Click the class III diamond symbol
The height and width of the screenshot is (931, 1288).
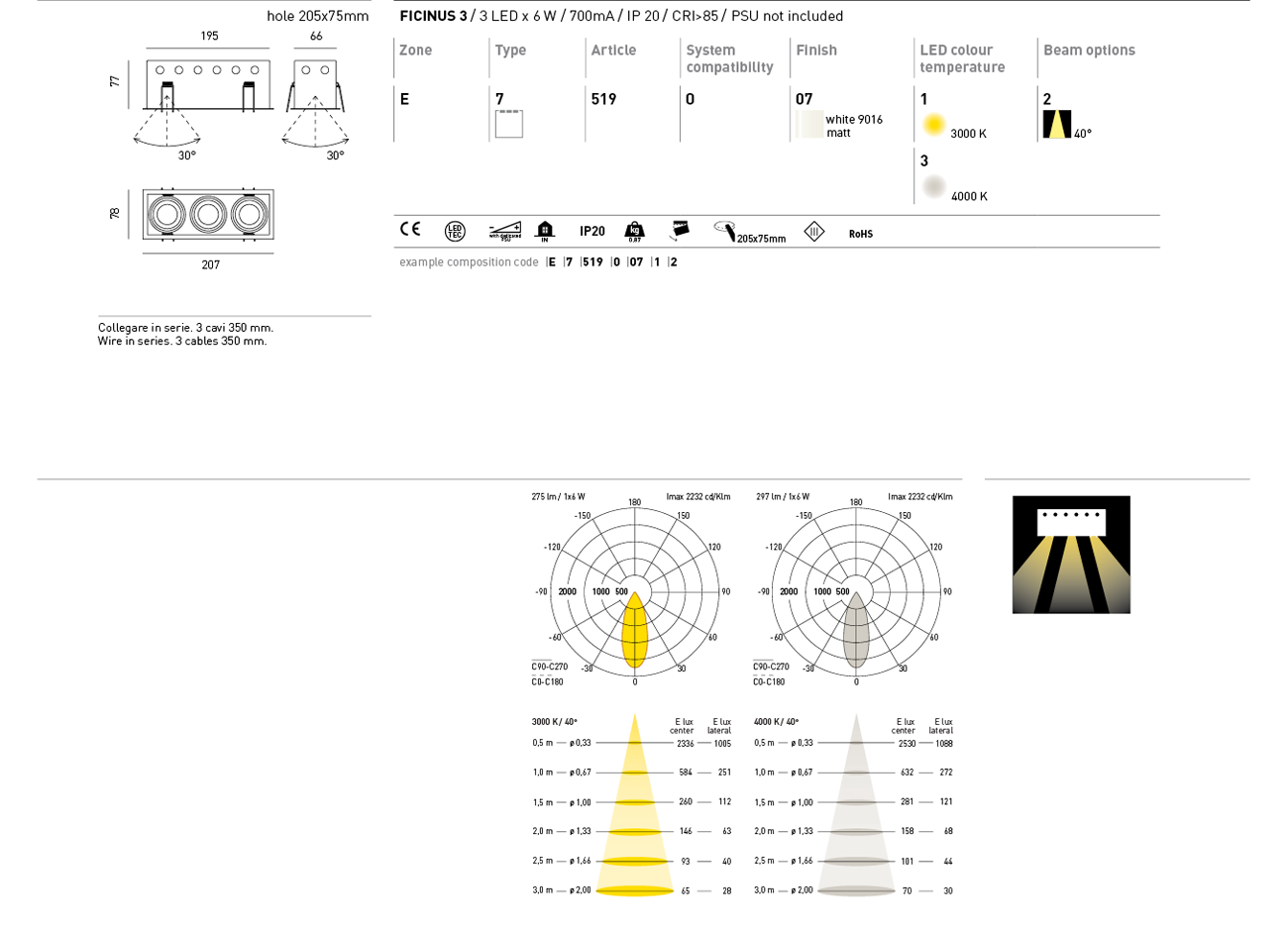pos(813,232)
